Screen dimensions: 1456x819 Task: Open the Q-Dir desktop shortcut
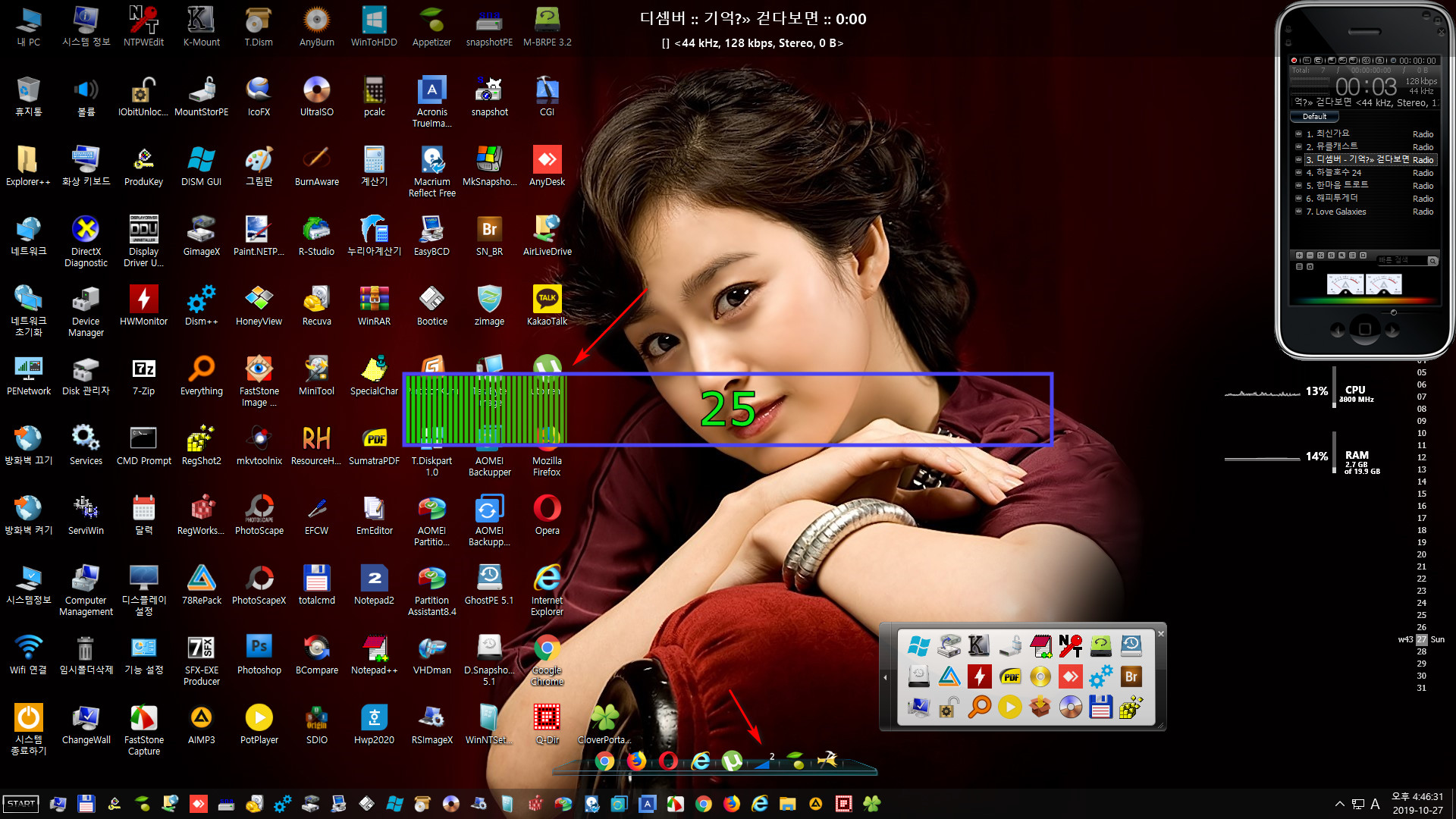pos(547,724)
